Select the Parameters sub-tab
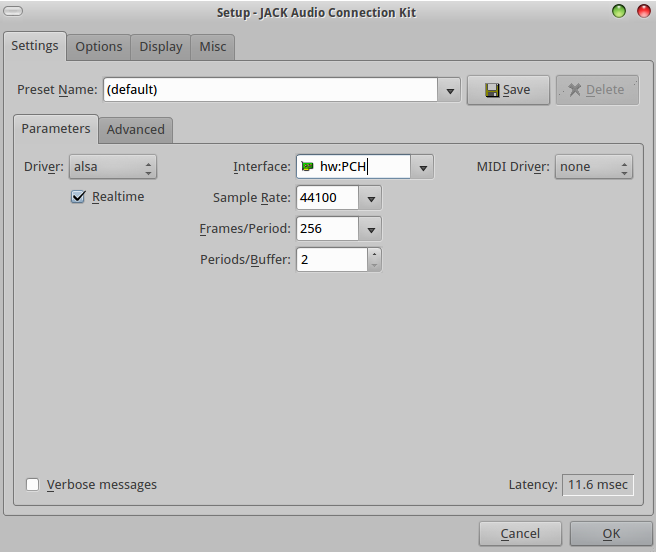Screen dimensions: 656x552 pos(56,128)
